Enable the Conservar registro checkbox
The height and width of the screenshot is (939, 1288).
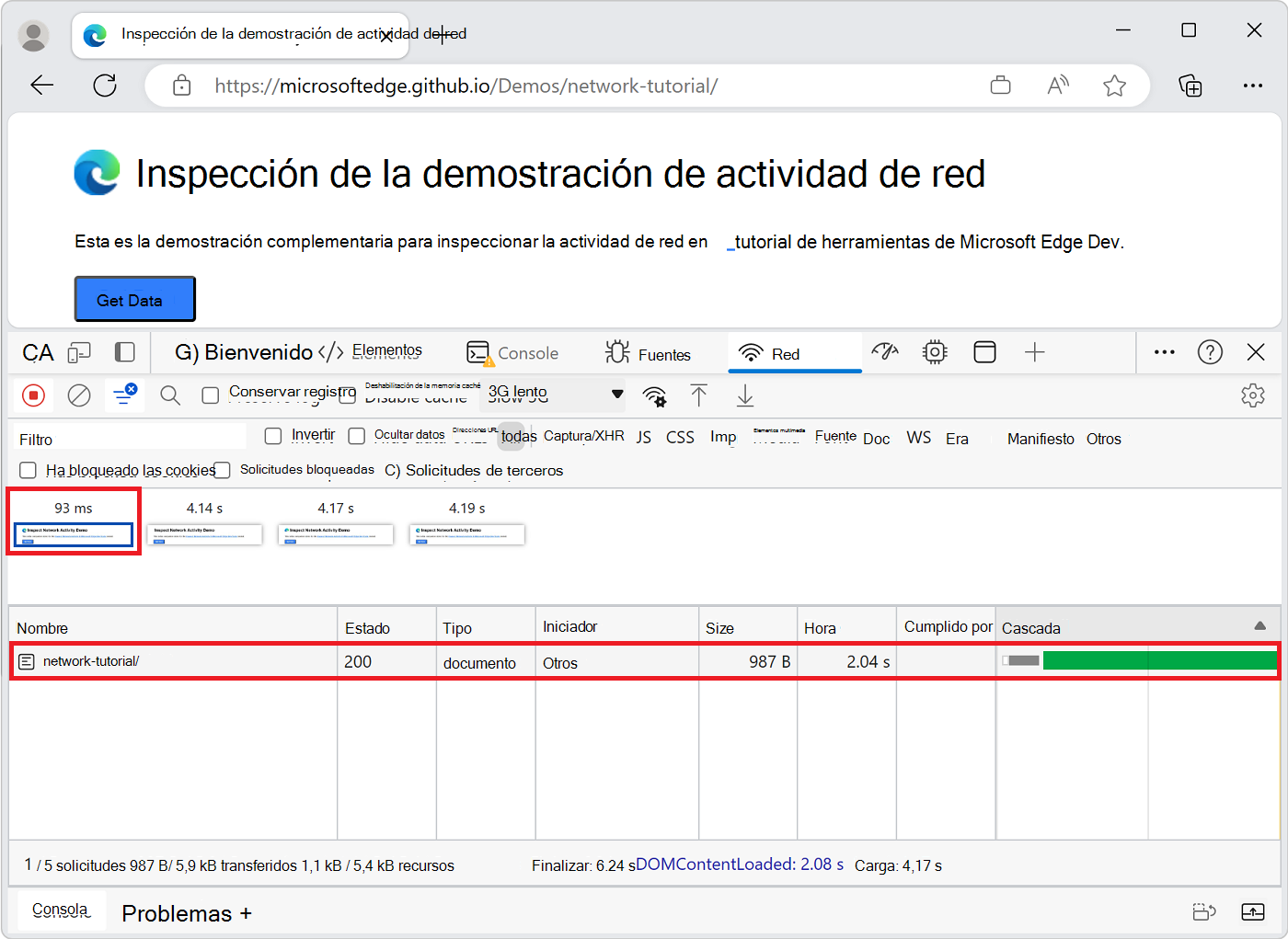tap(211, 395)
